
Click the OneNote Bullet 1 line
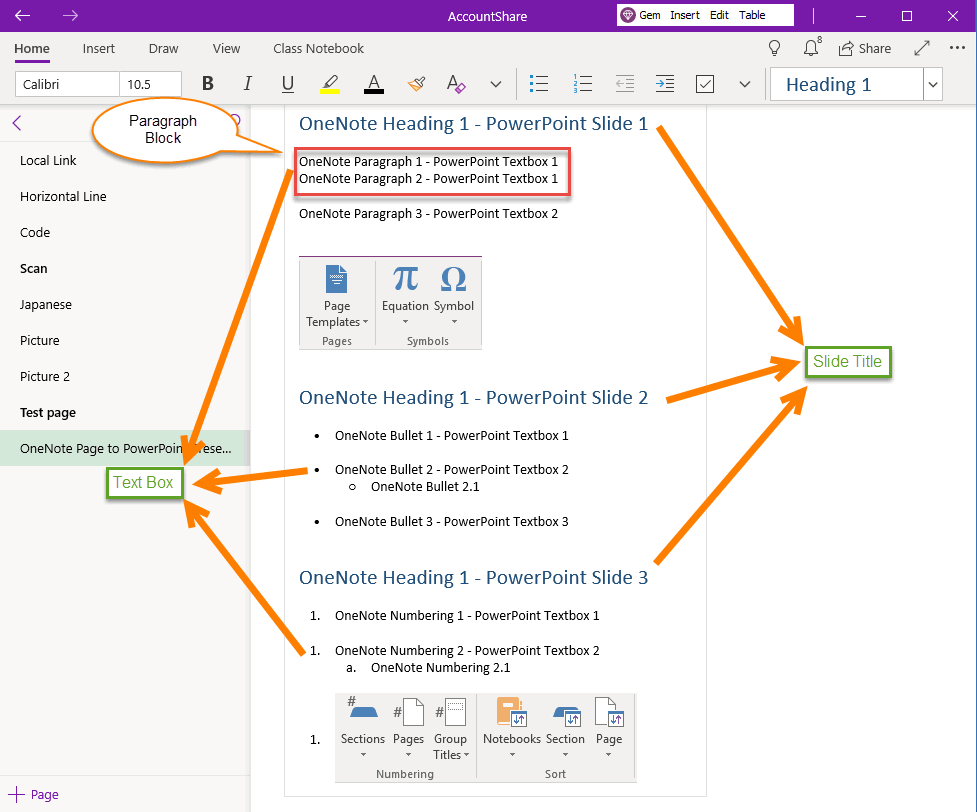coord(452,436)
